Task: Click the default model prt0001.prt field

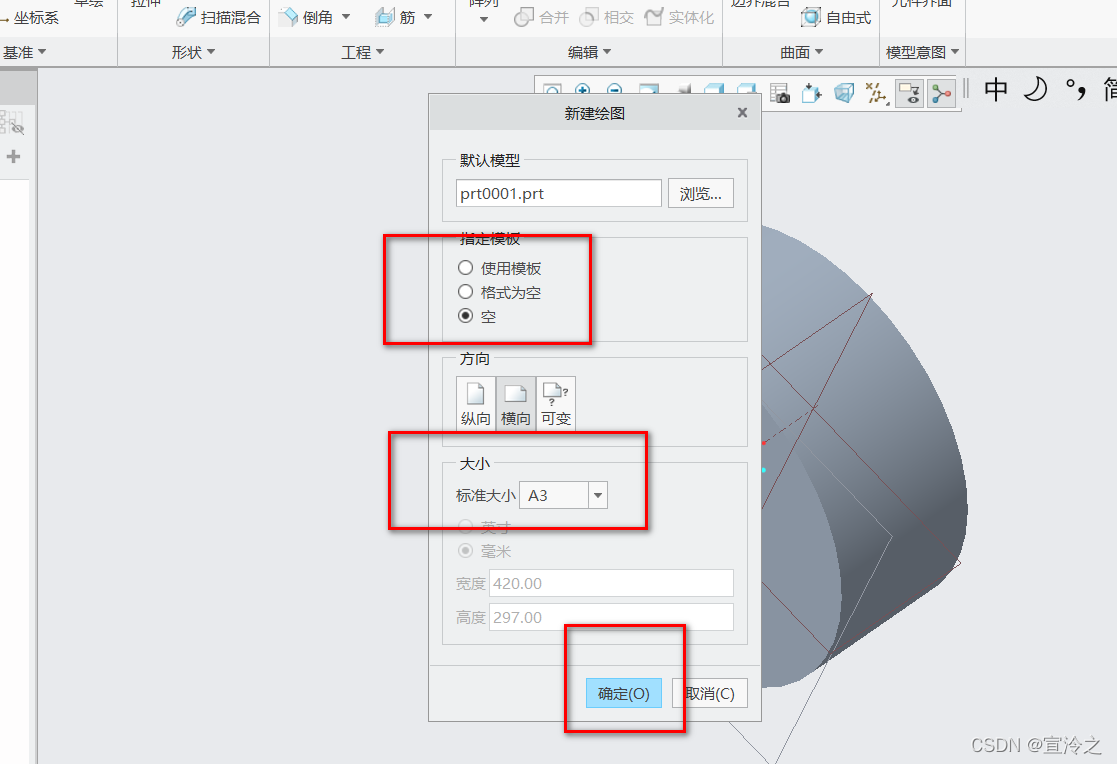Action: [558, 194]
